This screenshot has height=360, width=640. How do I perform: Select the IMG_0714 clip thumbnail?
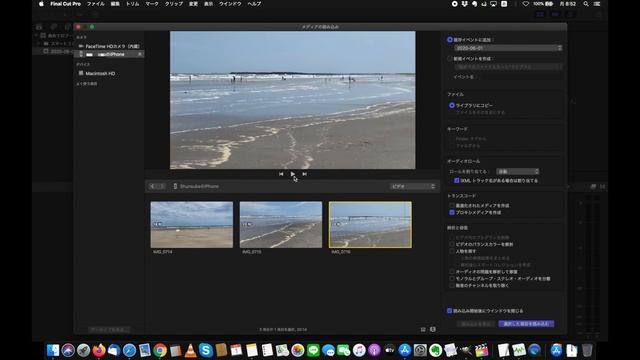click(x=192, y=224)
